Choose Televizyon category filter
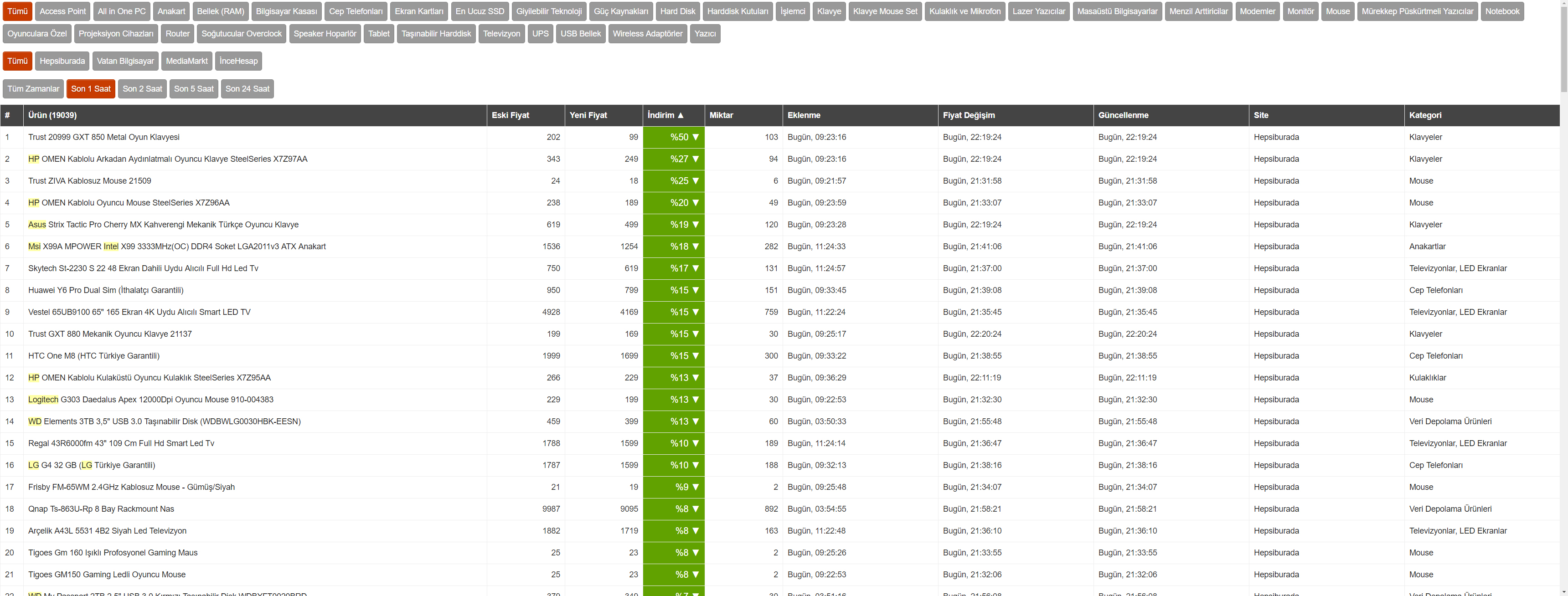The width and height of the screenshot is (1568, 596). pyautogui.click(x=501, y=33)
